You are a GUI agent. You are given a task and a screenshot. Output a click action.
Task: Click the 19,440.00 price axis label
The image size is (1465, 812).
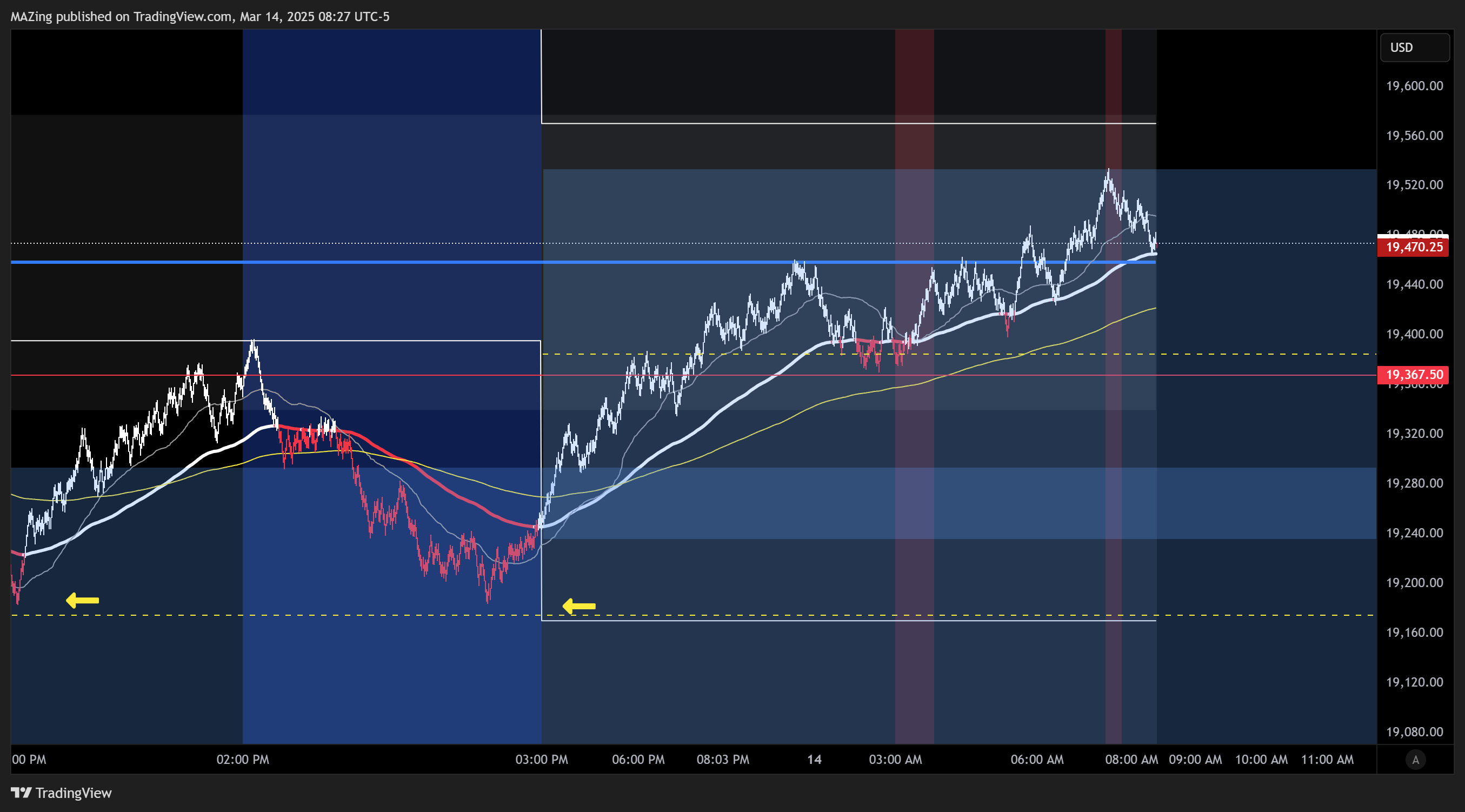tap(1414, 284)
